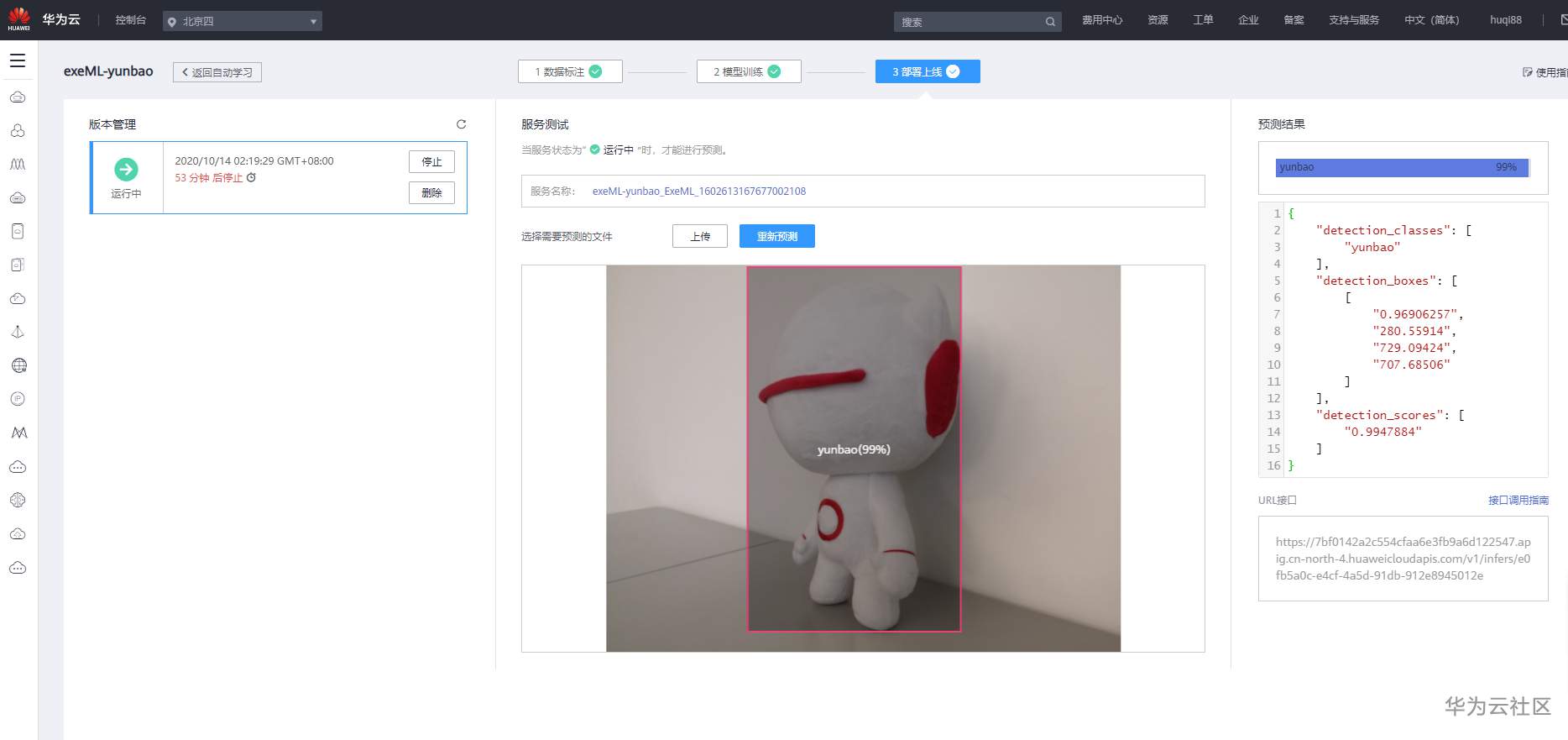Viewport: 1568px width, 740px height.
Task: Click the 服务测试 heading
Action: [545, 124]
